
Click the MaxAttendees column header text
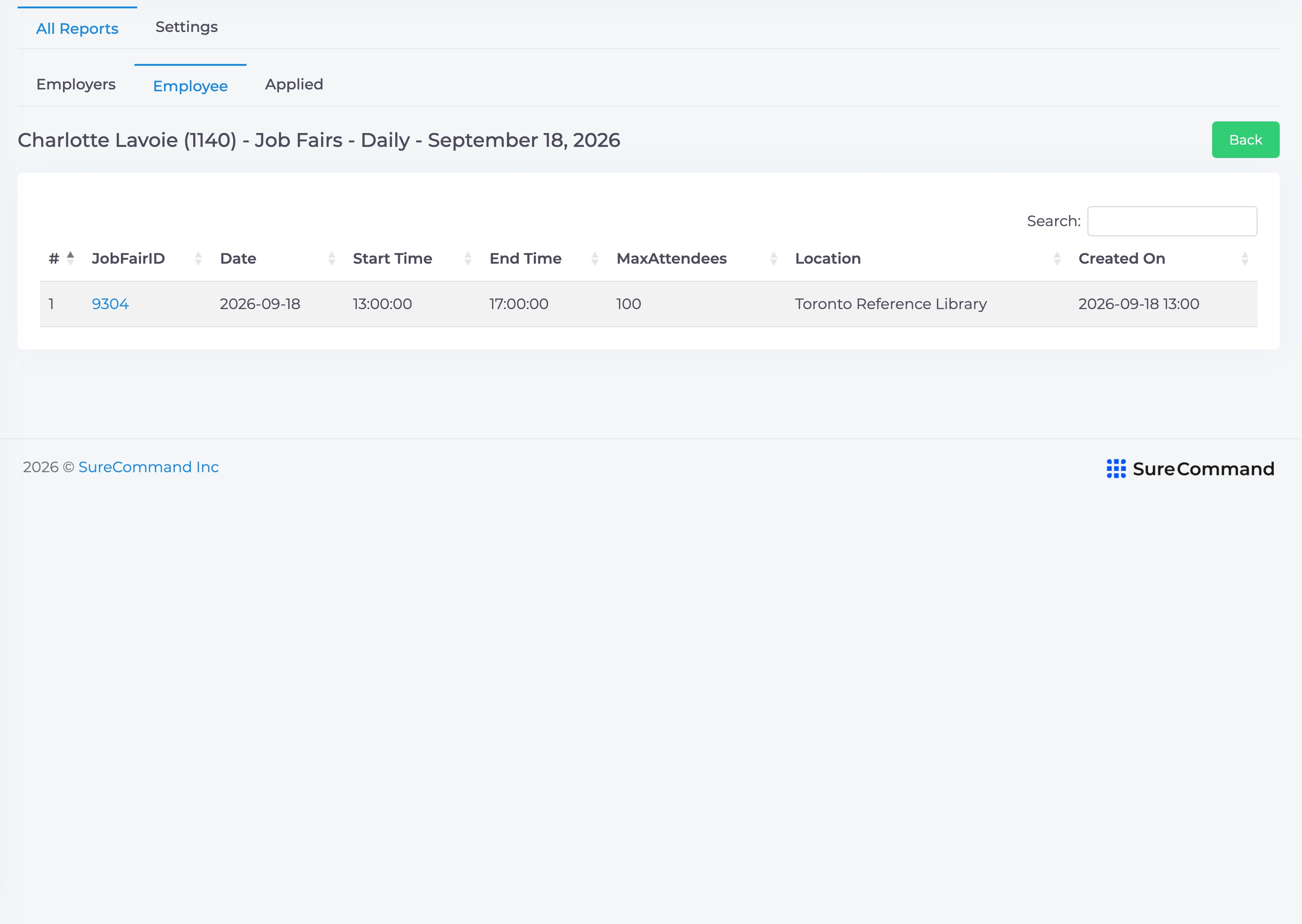point(672,258)
